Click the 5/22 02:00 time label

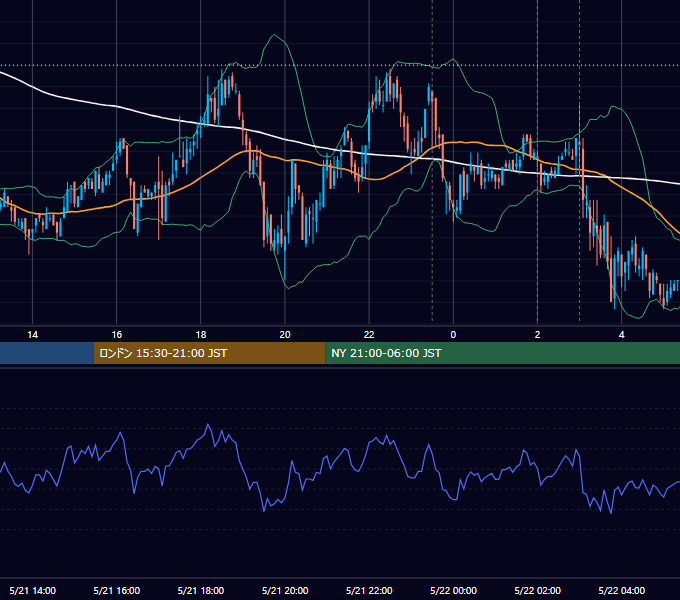click(x=537, y=590)
